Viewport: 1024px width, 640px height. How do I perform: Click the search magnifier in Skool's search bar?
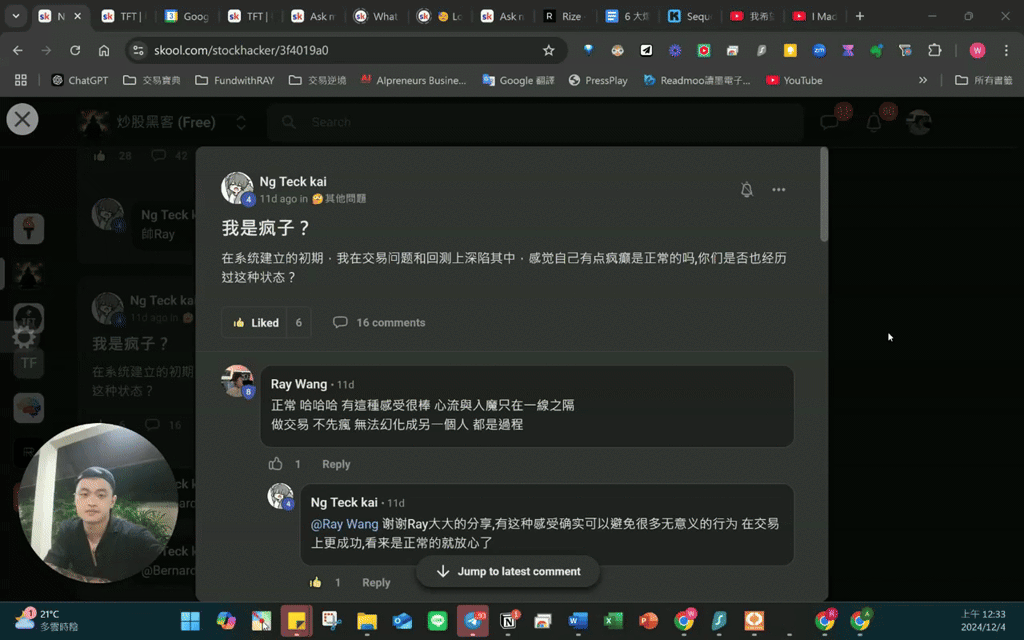tap(287, 121)
